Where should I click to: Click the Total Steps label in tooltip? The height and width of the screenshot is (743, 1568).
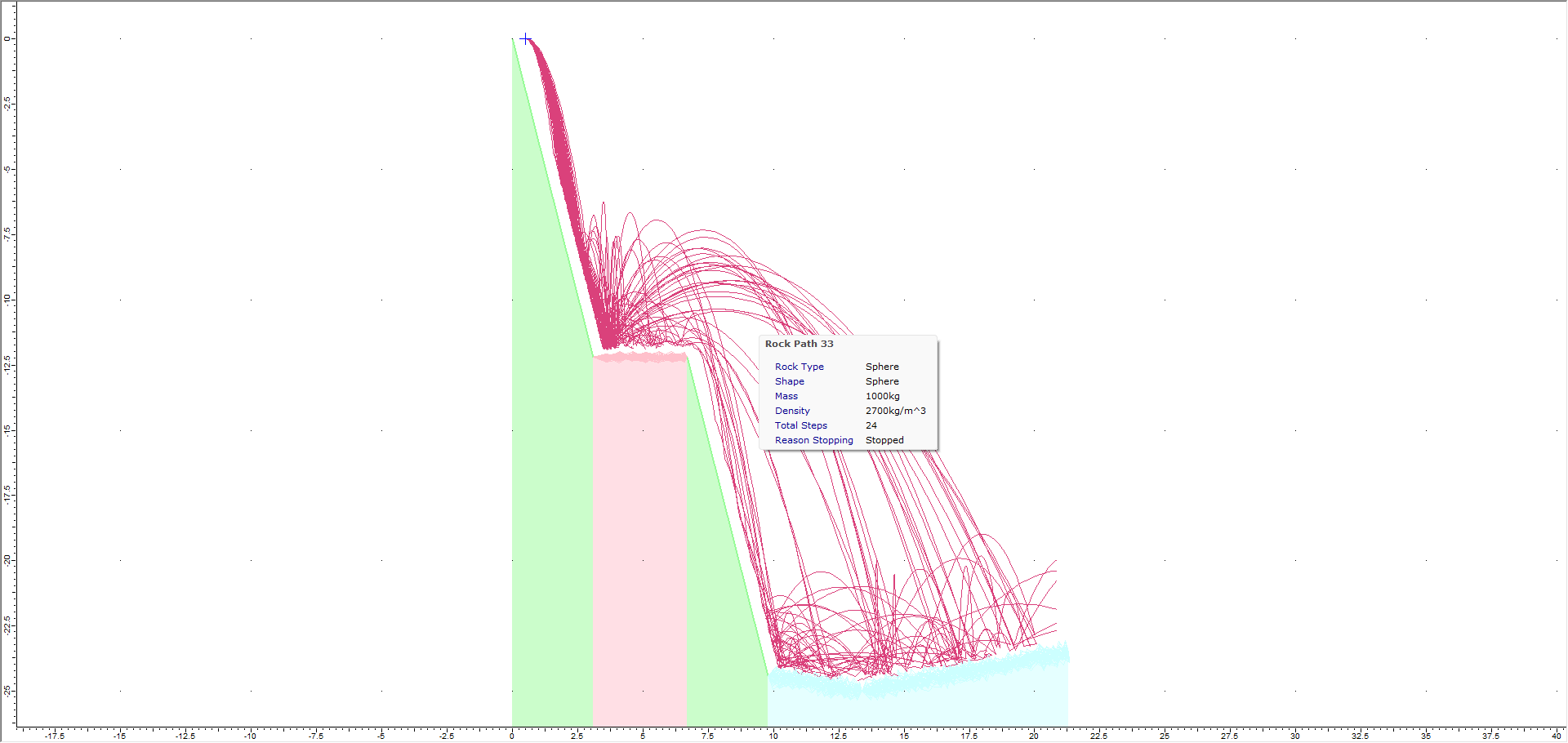[800, 425]
